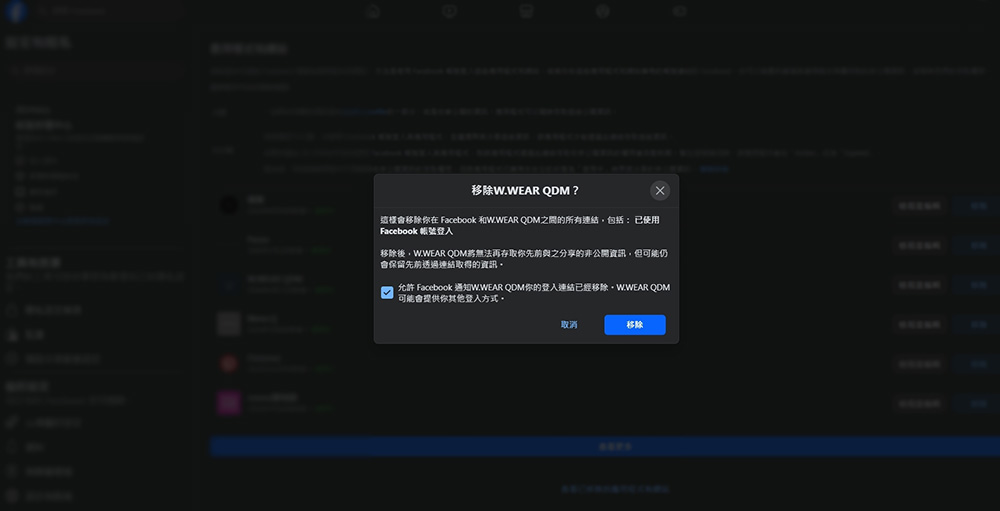Click the Facebook logo in the top-left corner

tap(15, 12)
